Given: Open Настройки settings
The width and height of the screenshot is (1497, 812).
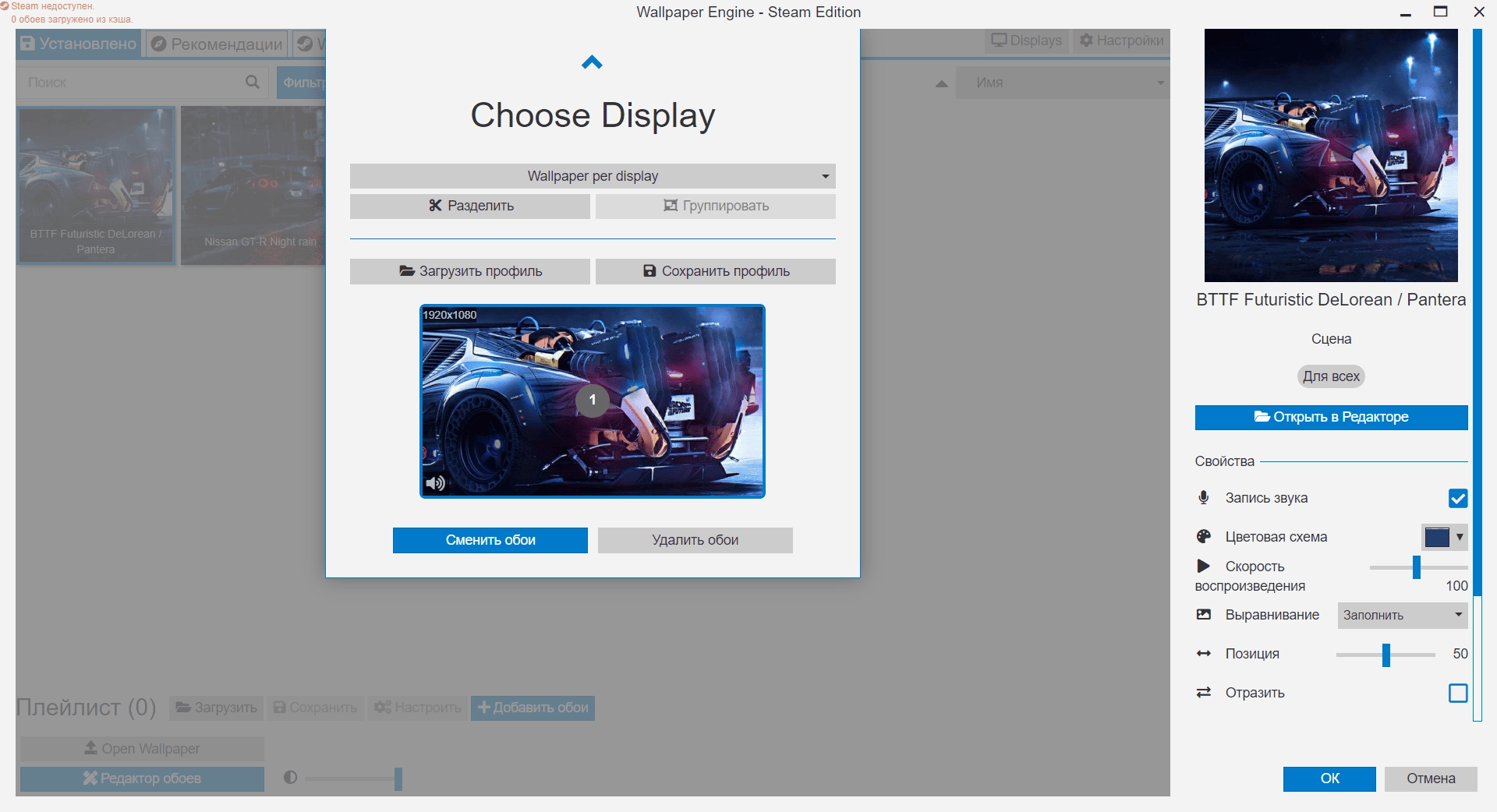Looking at the screenshot, I should click(1121, 41).
